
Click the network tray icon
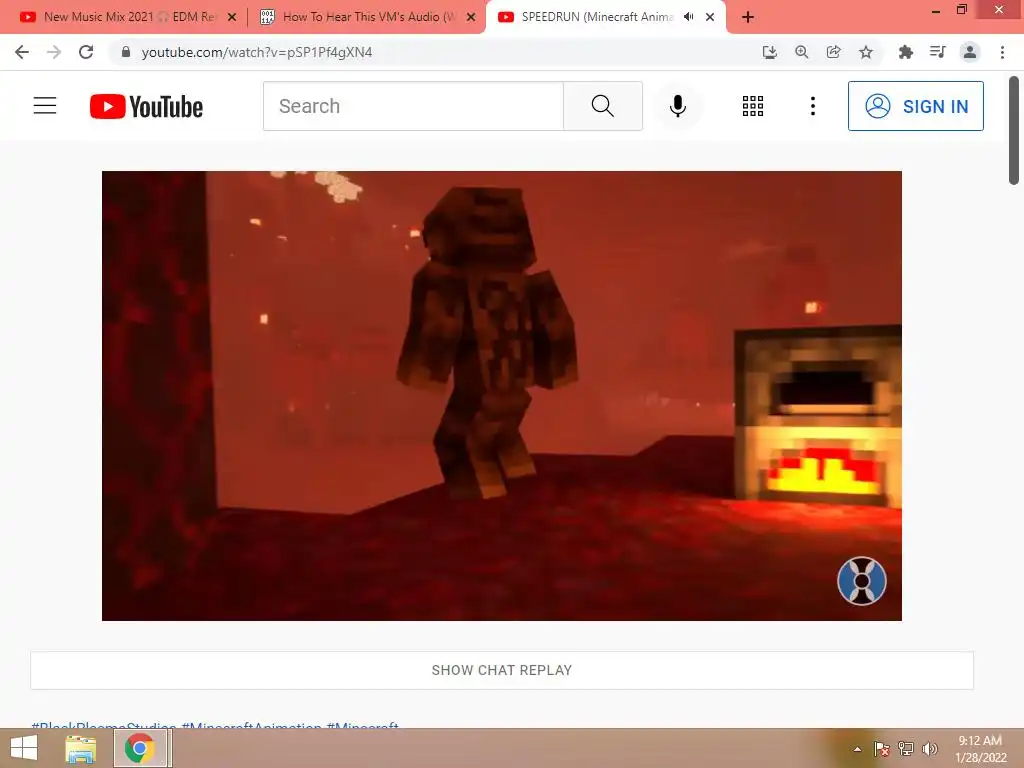(906, 749)
